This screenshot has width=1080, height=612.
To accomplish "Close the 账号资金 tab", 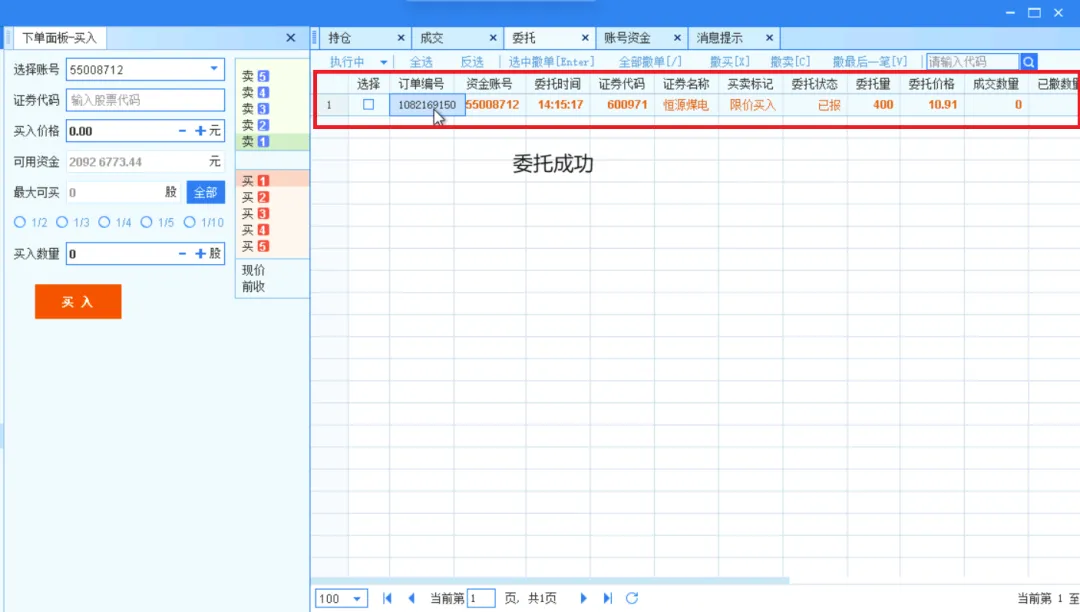I will tap(677, 38).
